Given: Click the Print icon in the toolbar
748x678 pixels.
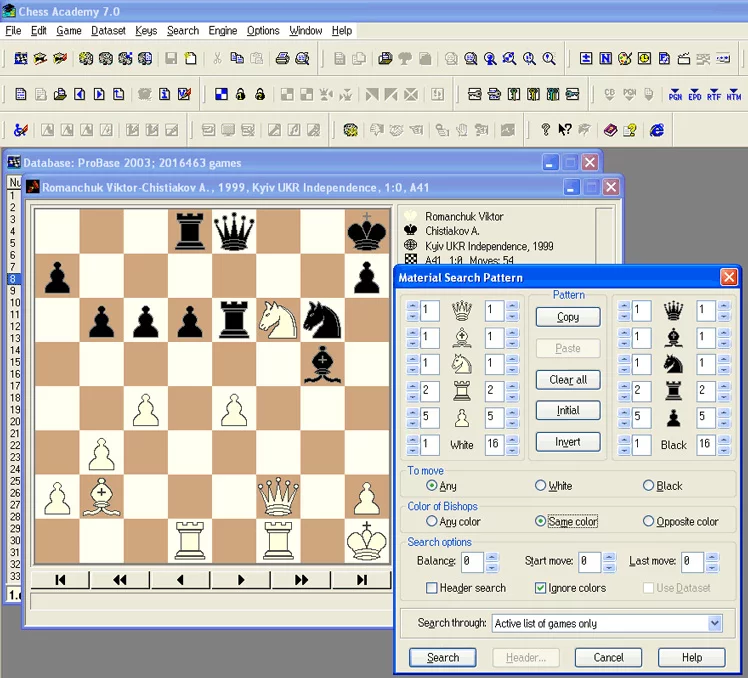Looking at the screenshot, I should (x=282, y=59).
